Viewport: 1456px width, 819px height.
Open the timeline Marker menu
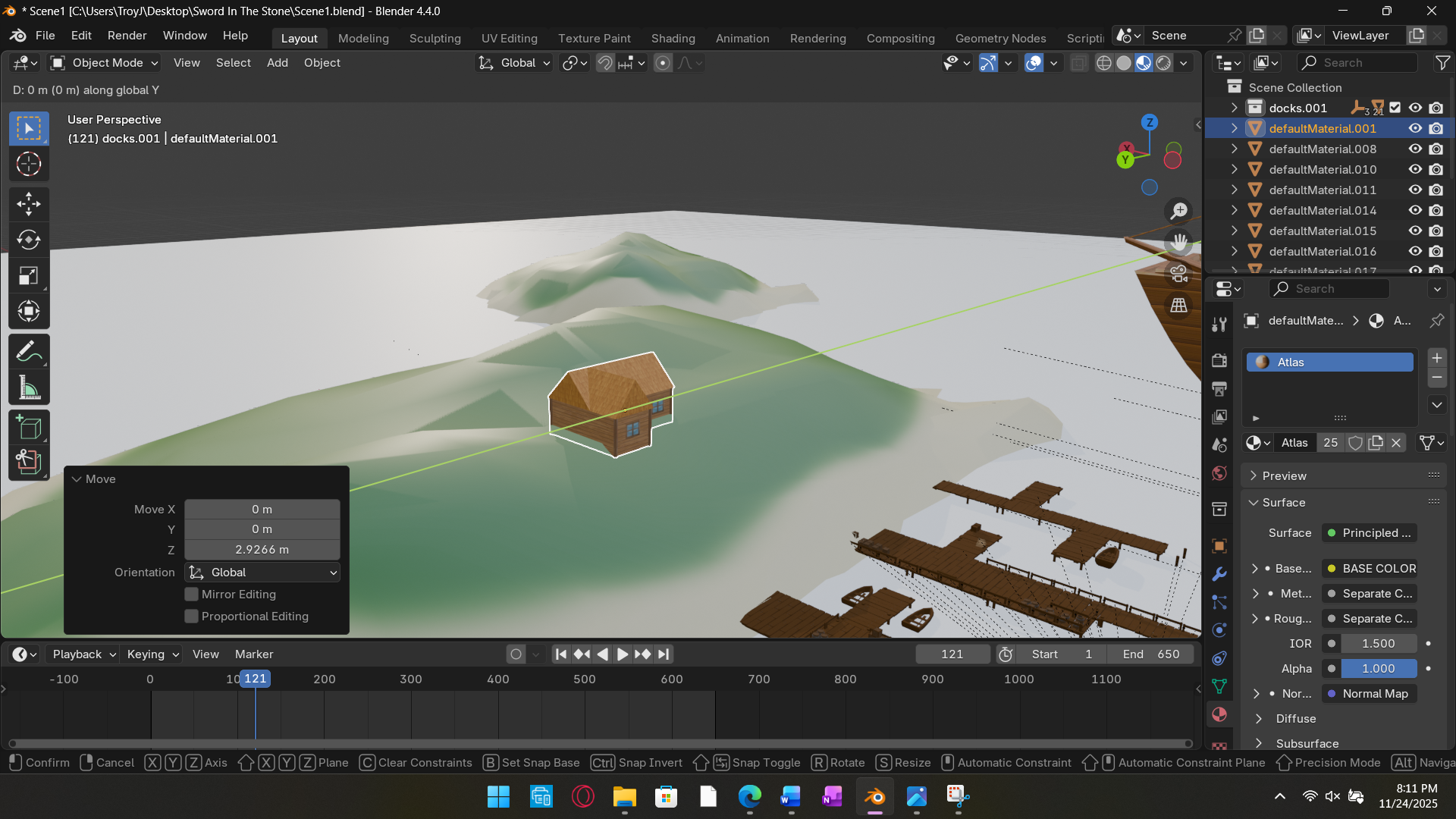(x=253, y=654)
